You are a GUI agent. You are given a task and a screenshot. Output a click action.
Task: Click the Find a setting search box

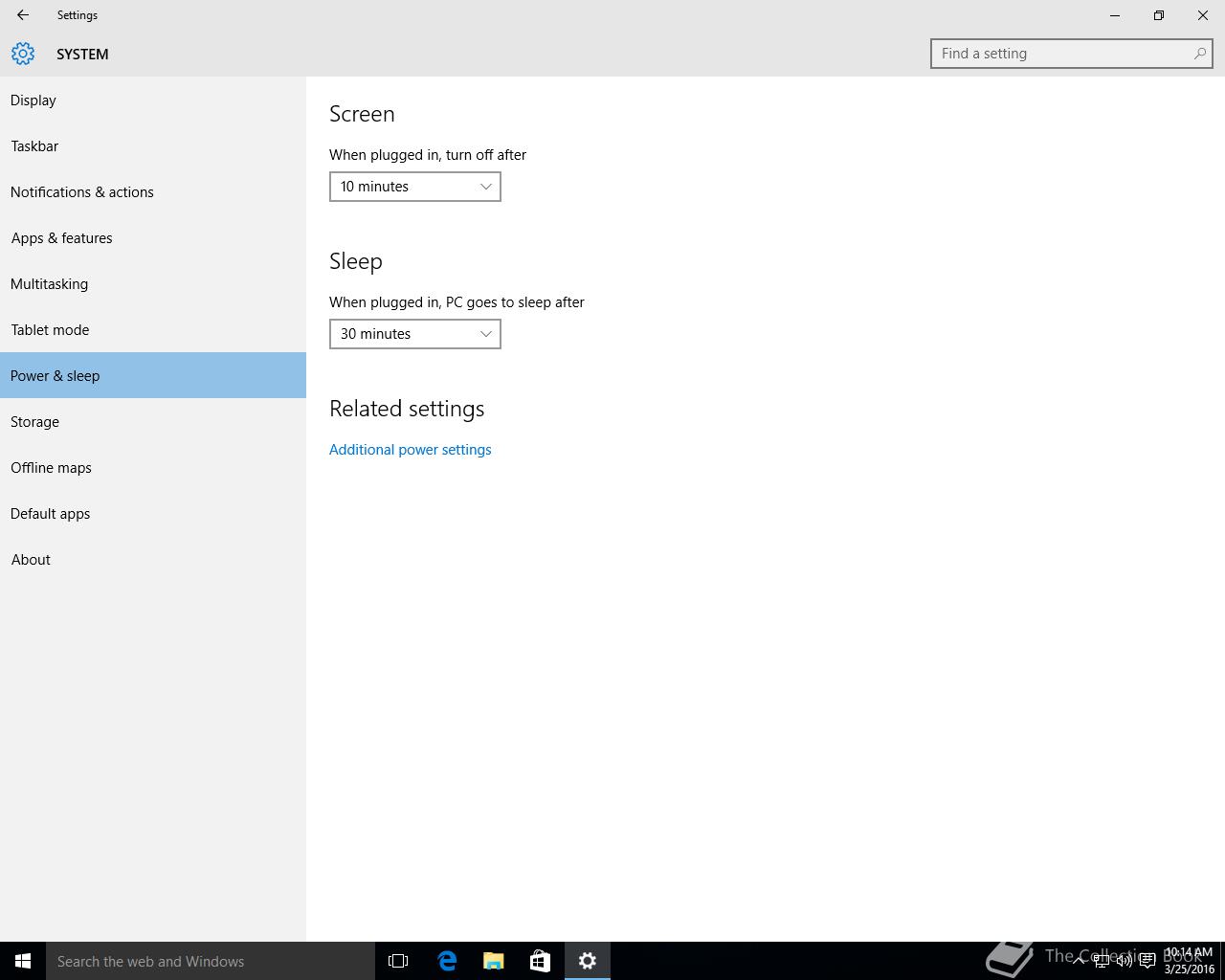point(1071,54)
